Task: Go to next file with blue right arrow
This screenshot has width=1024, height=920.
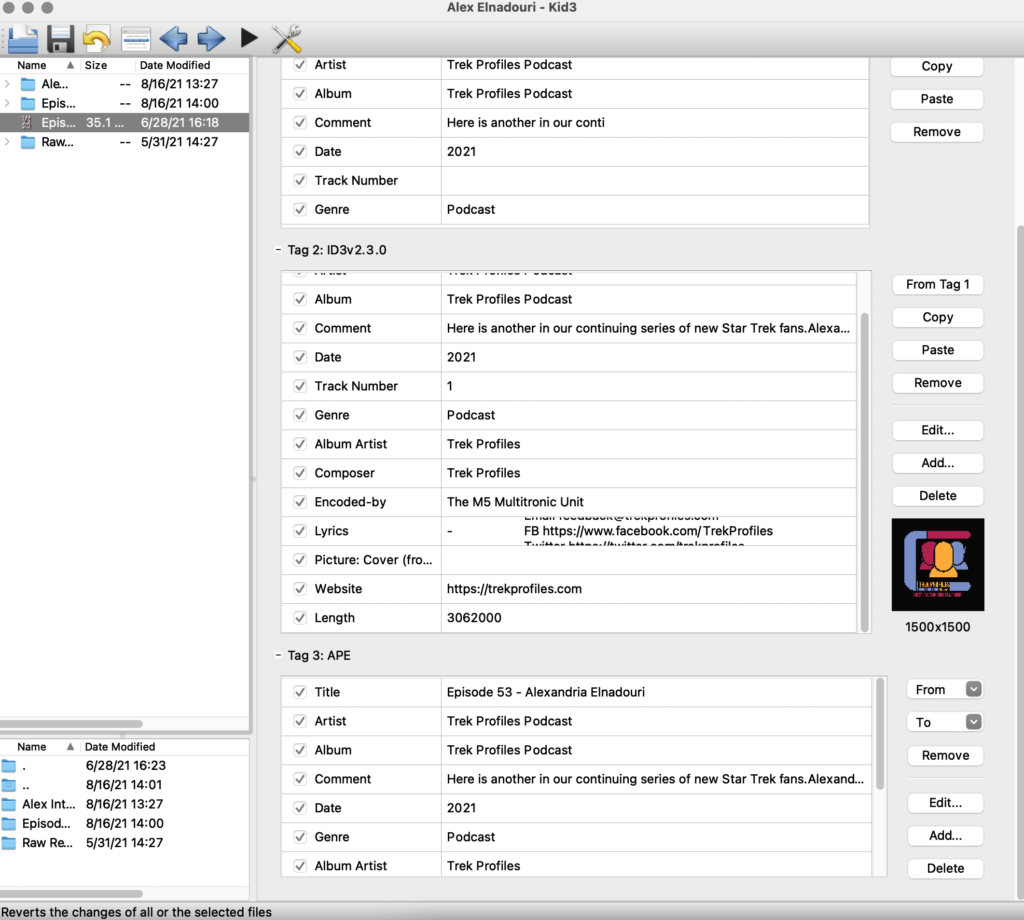Action: coord(211,39)
